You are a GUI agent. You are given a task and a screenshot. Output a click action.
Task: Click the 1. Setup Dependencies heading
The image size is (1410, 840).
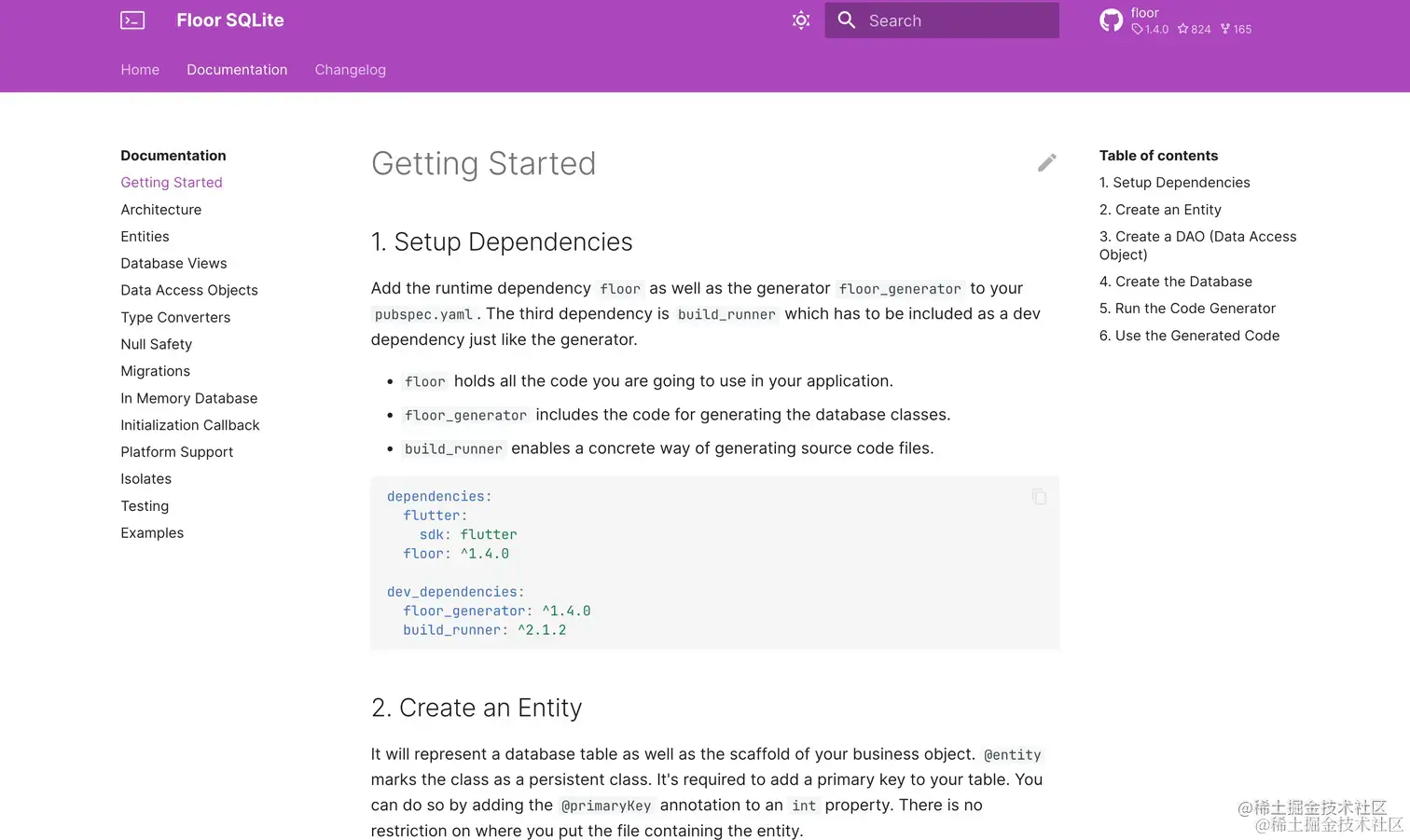[502, 241]
